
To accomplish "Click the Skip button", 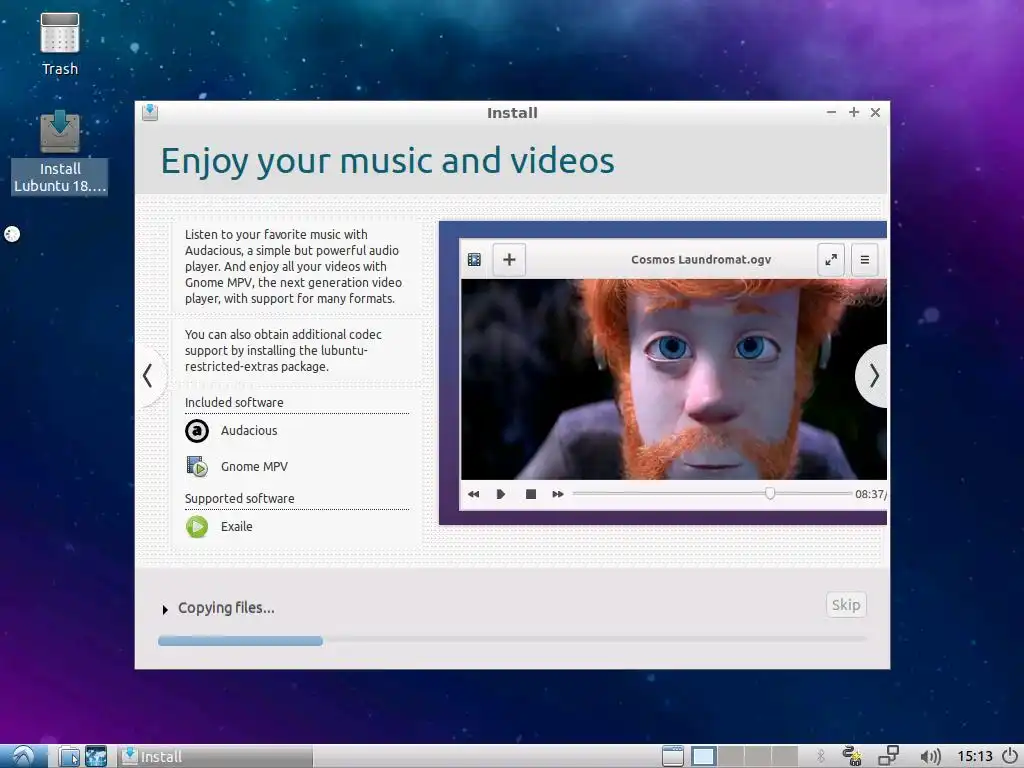I will coord(846,605).
